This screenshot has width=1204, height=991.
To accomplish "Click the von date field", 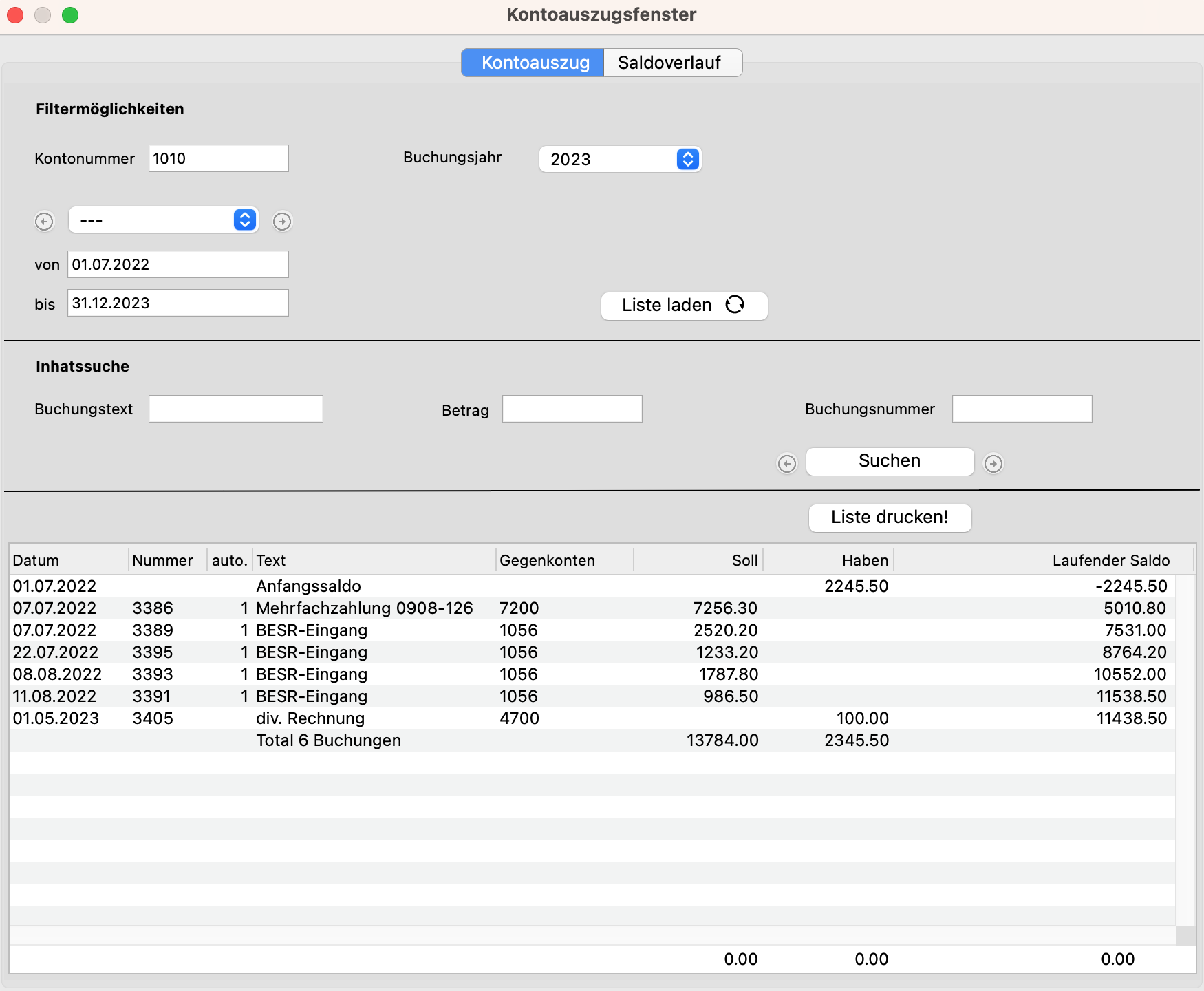I will click(x=178, y=264).
